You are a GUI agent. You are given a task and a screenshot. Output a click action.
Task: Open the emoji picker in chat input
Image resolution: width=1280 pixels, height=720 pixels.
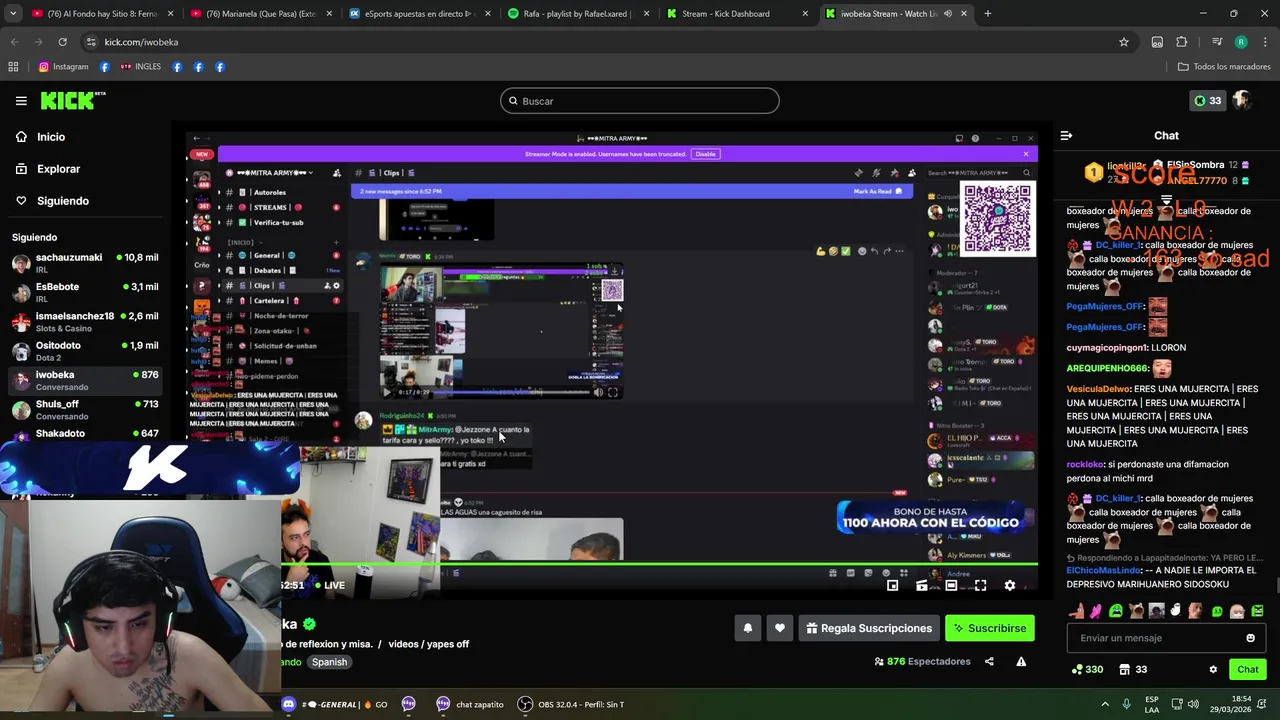1250,638
